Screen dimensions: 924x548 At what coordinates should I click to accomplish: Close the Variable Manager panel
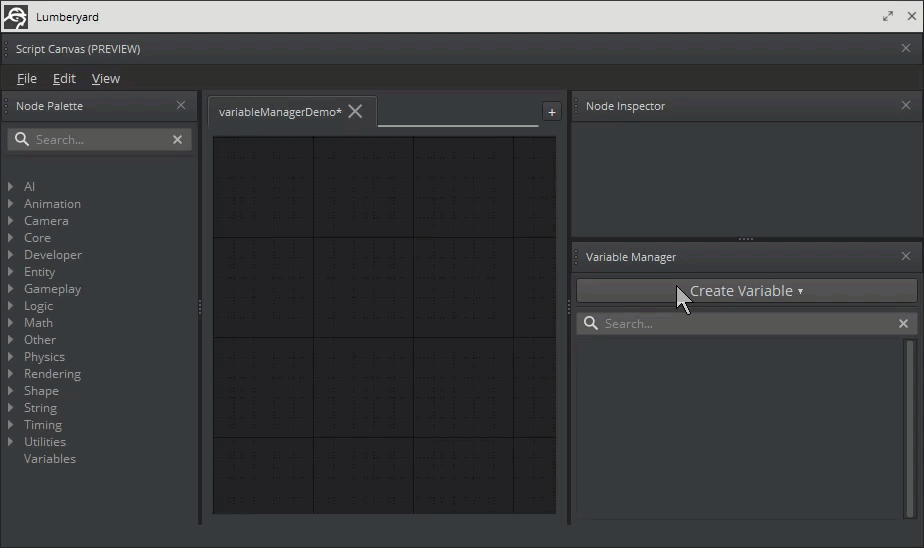click(x=905, y=256)
